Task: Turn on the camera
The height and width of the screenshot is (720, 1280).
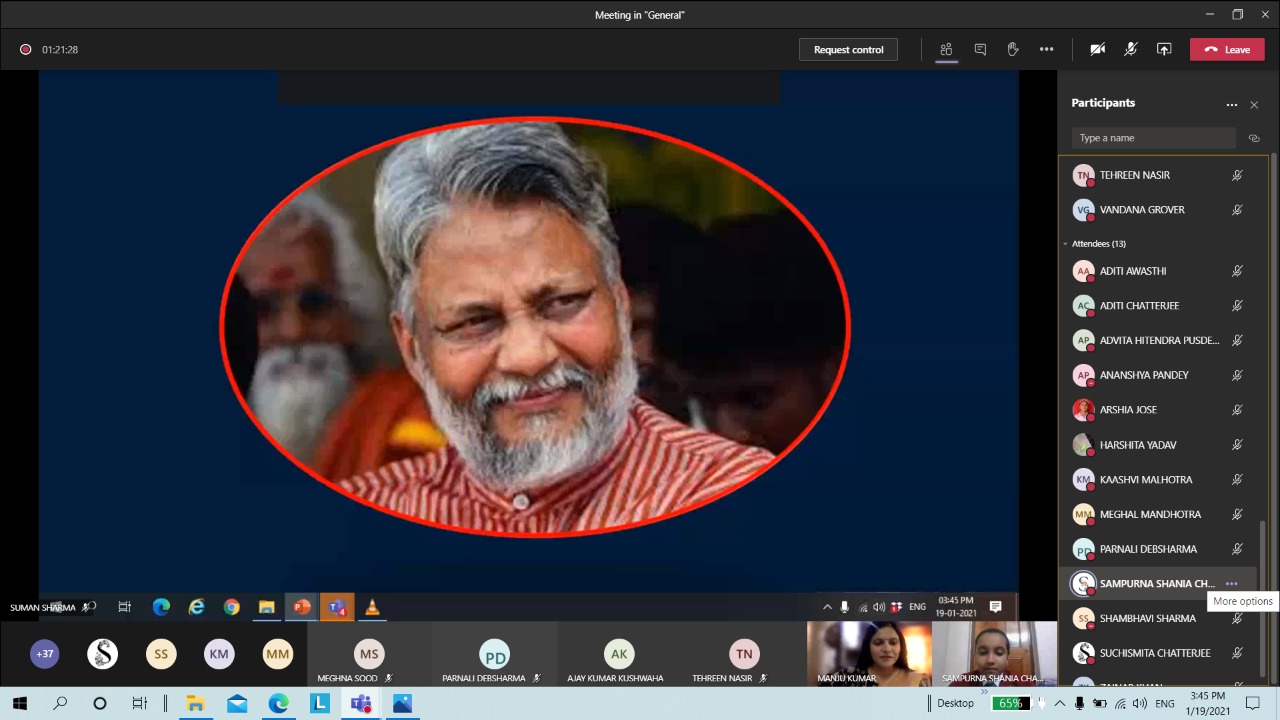Action: point(1097,49)
